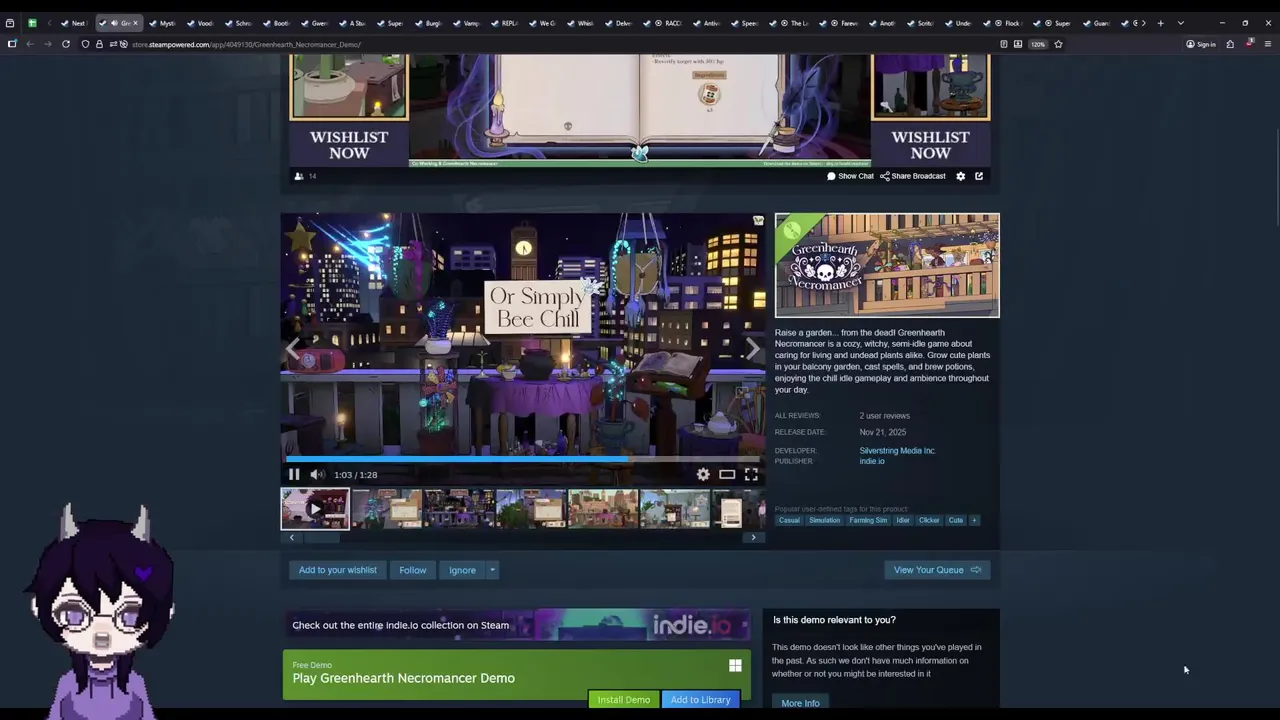The height and width of the screenshot is (720, 1280).
Task: Select the fifth thumbnail with brick buildings
Action: pos(603,508)
